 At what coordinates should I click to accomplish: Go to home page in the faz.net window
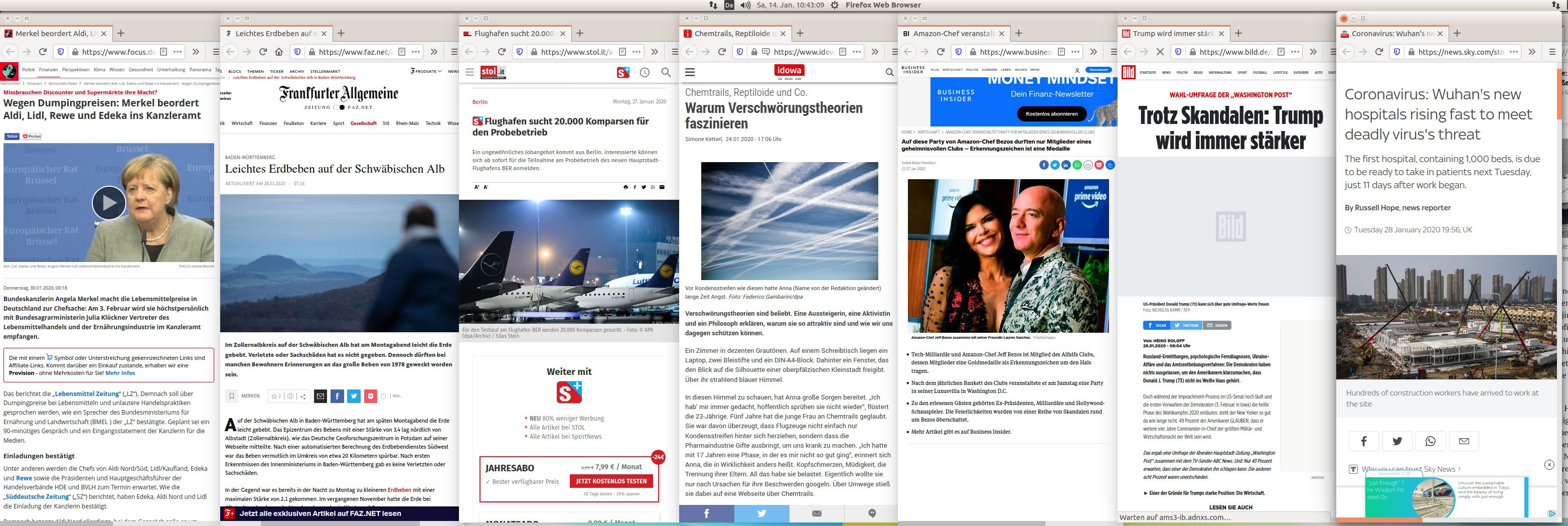pyautogui.click(x=279, y=52)
